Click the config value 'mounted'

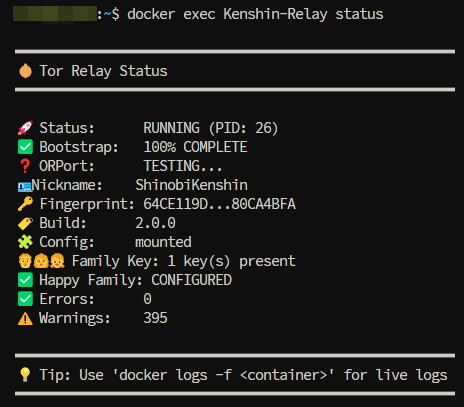[x=163, y=242]
